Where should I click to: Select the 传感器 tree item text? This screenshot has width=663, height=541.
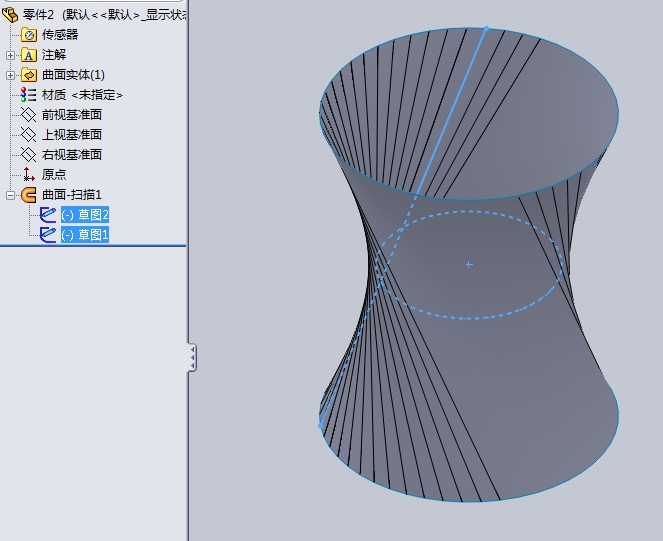pyautogui.click(x=60, y=35)
